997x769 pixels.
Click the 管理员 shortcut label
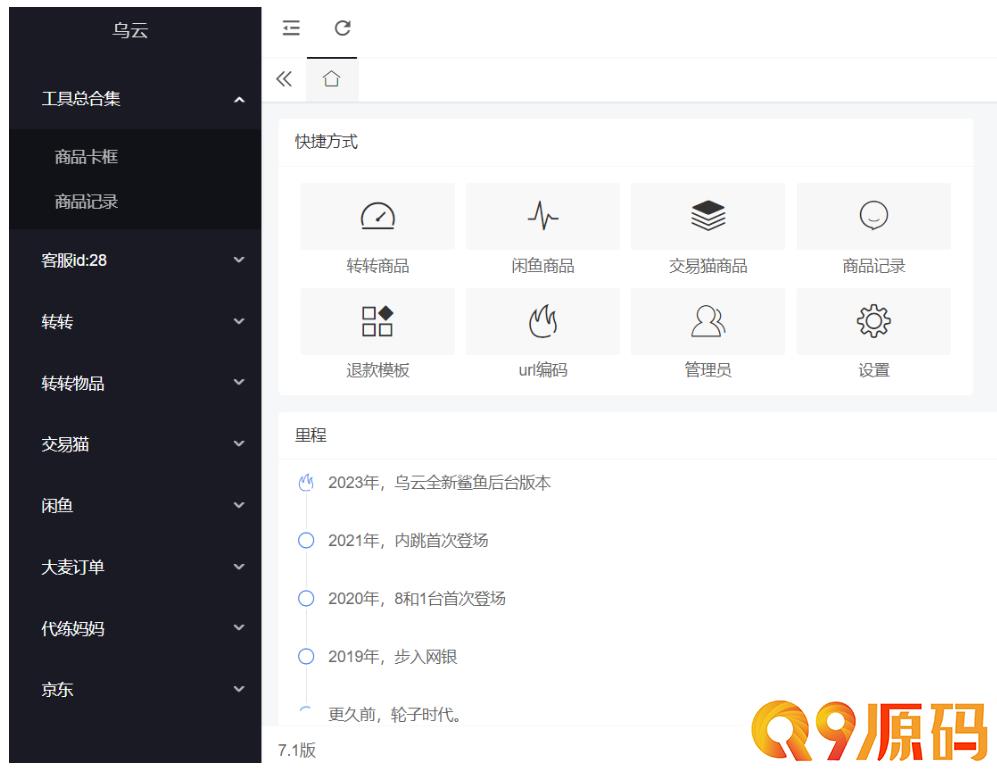708,370
